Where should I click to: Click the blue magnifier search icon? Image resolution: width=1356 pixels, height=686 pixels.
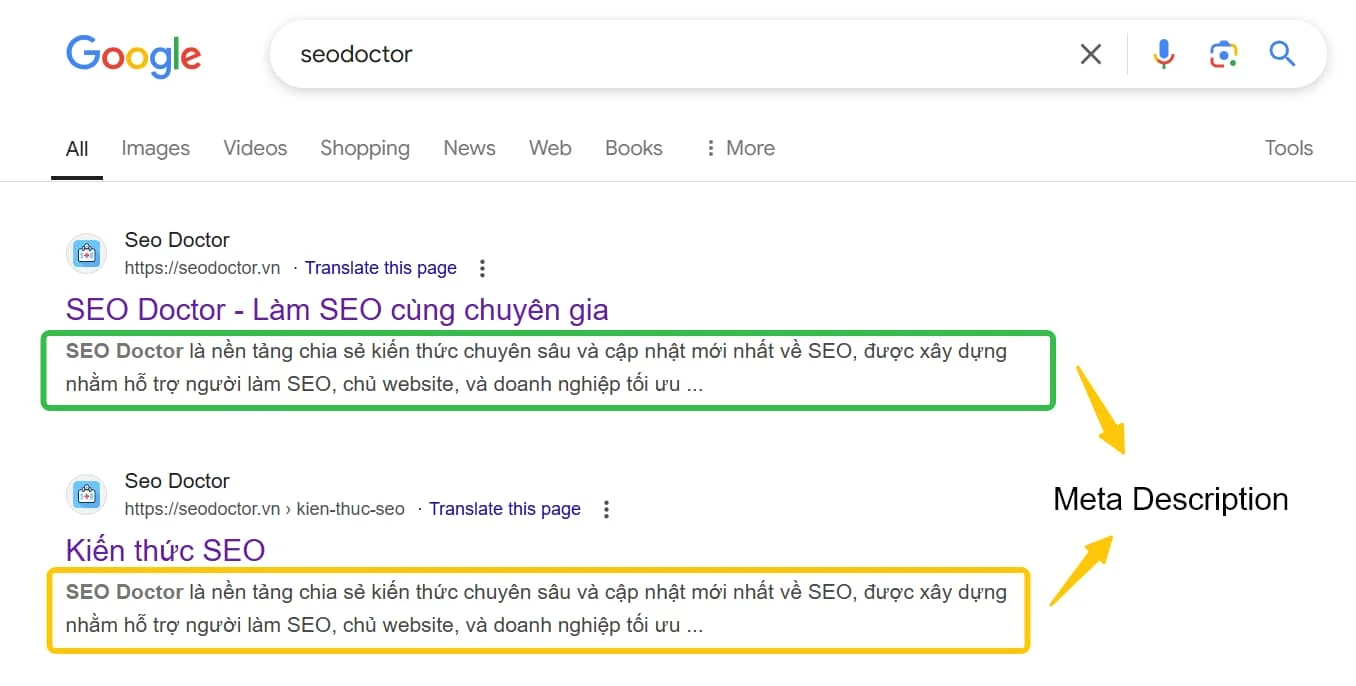(1282, 53)
